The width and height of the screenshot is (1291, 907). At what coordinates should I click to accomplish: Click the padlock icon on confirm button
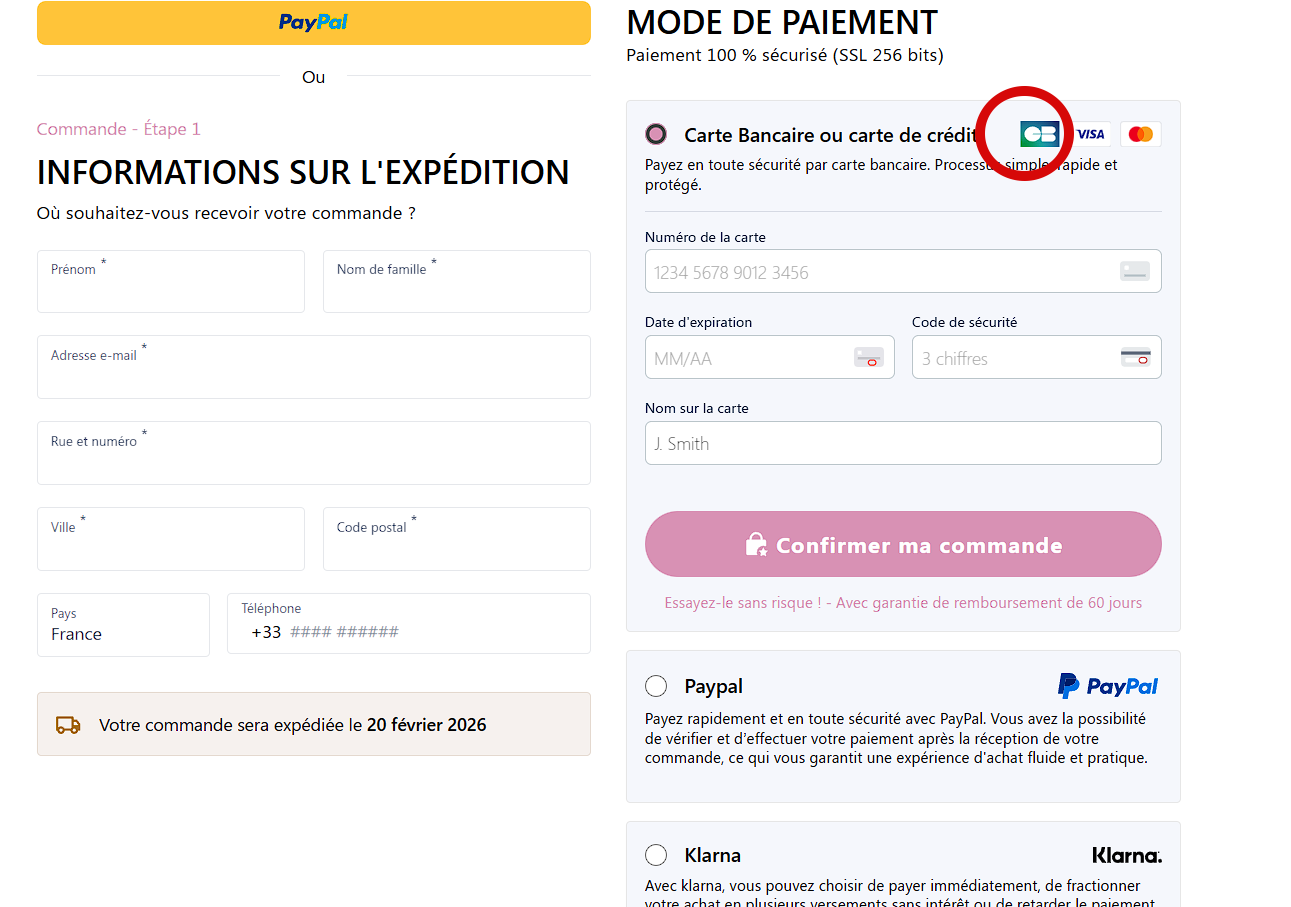pos(757,544)
